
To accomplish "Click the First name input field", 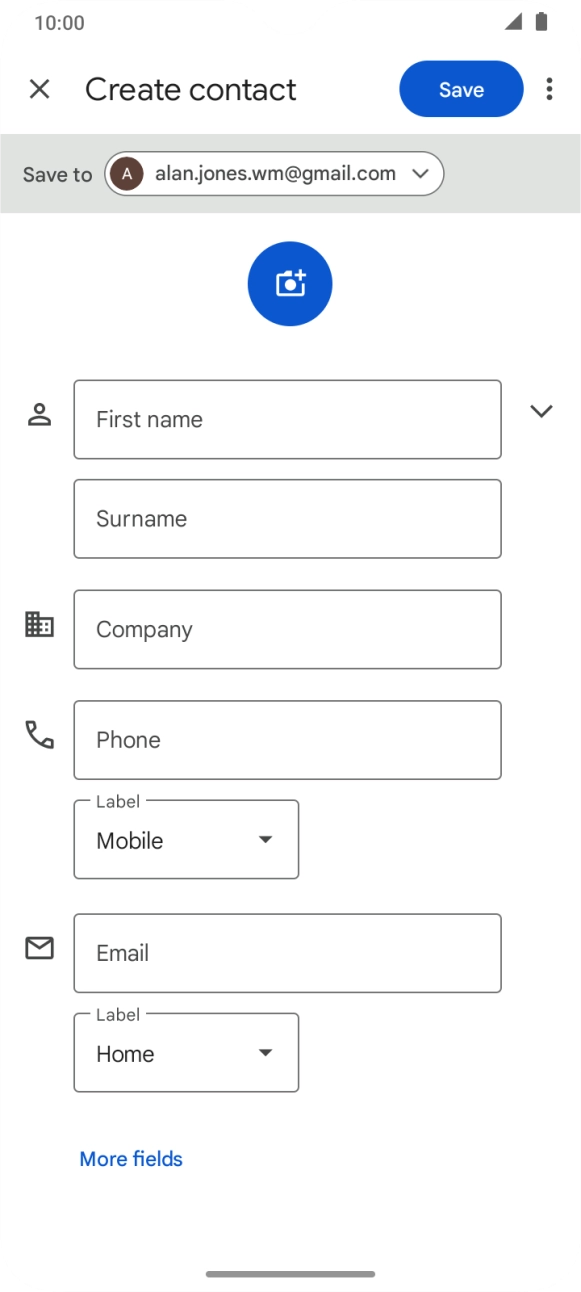I will (287, 419).
